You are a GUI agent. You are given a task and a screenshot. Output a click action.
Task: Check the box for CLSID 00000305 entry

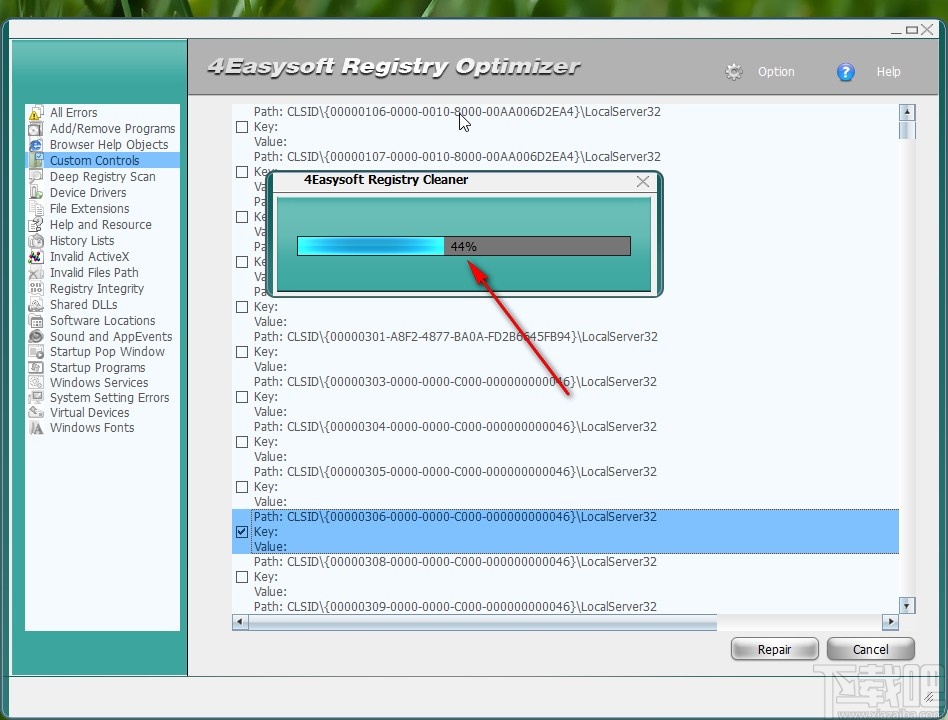242,487
